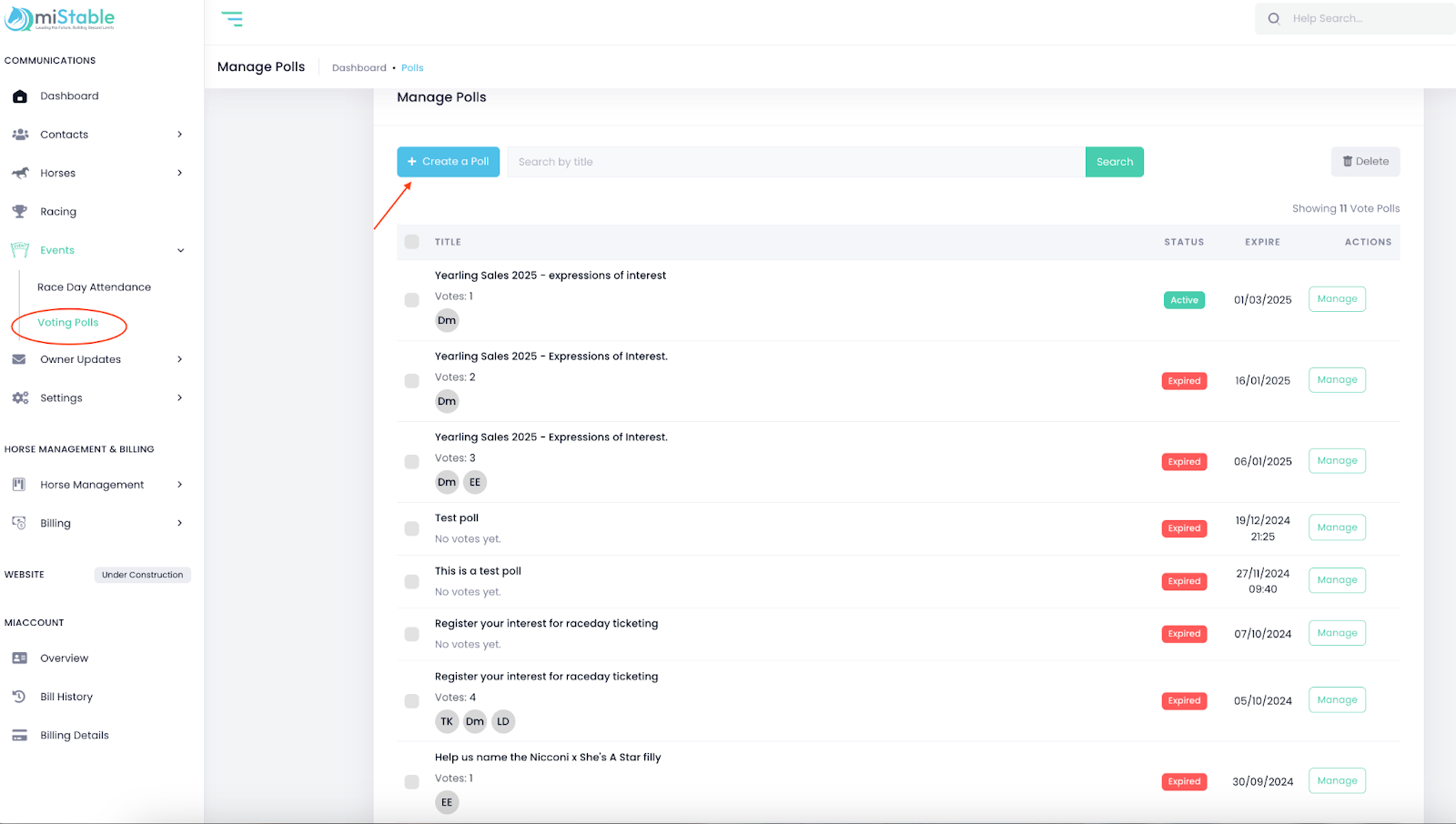Viewport: 1456px width, 824px height.
Task: Open Voting Polls in the sidebar
Action: [68, 323]
